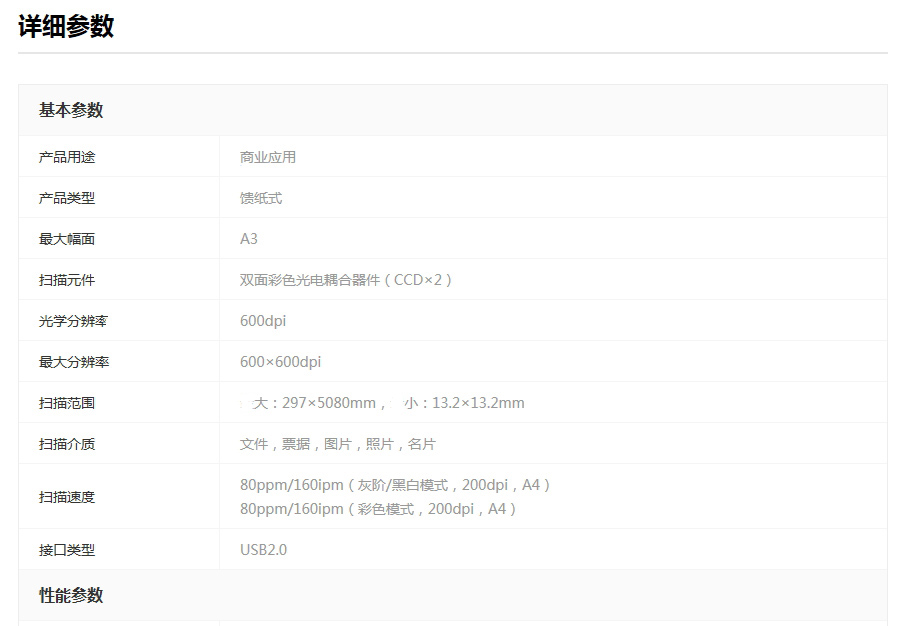The width and height of the screenshot is (915, 626).
Task: Select the A3 format value
Action: (x=249, y=239)
